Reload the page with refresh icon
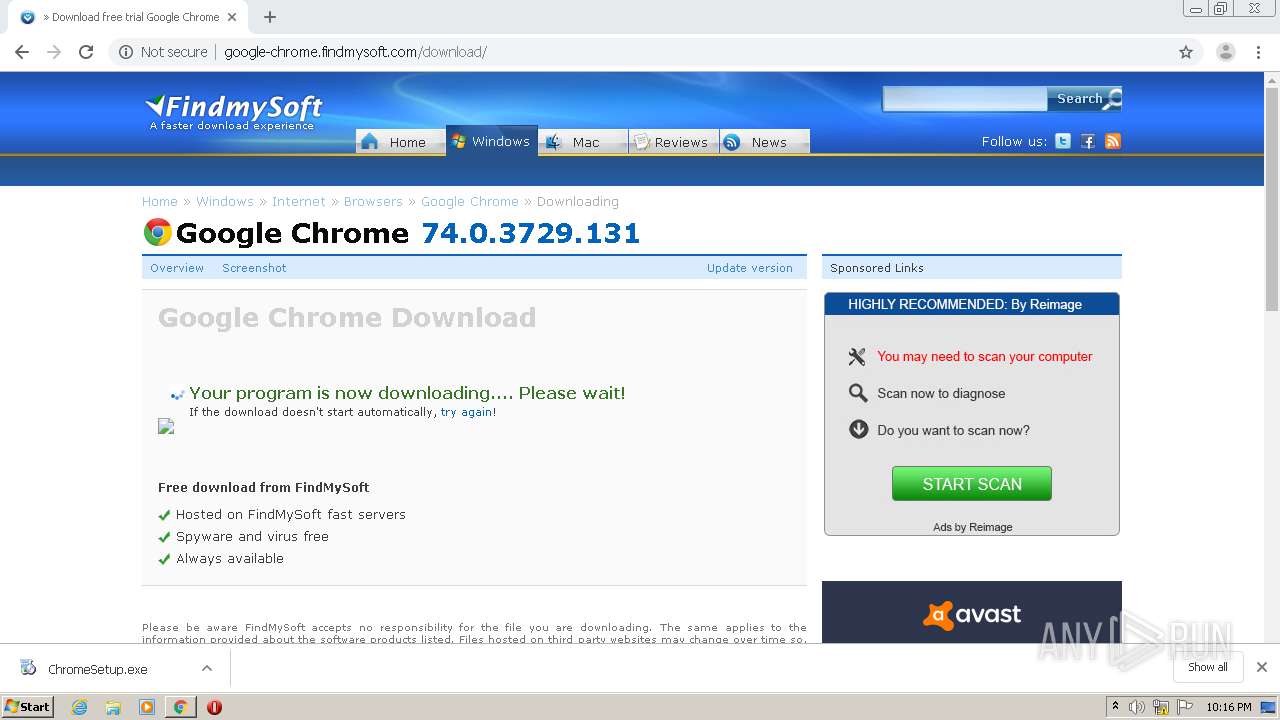Viewport: 1280px width, 720px height. point(86,52)
